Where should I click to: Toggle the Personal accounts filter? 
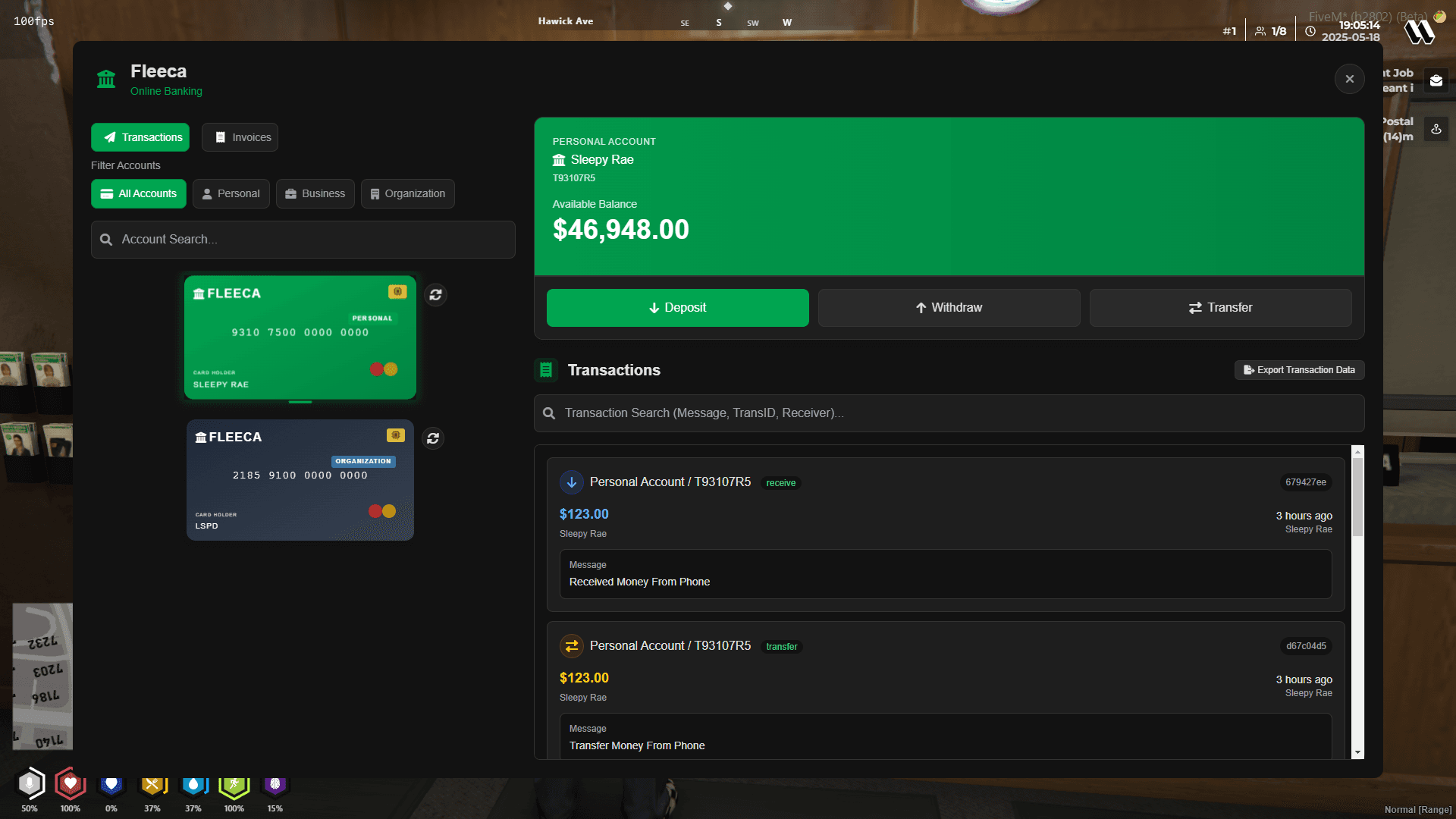(231, 193)
